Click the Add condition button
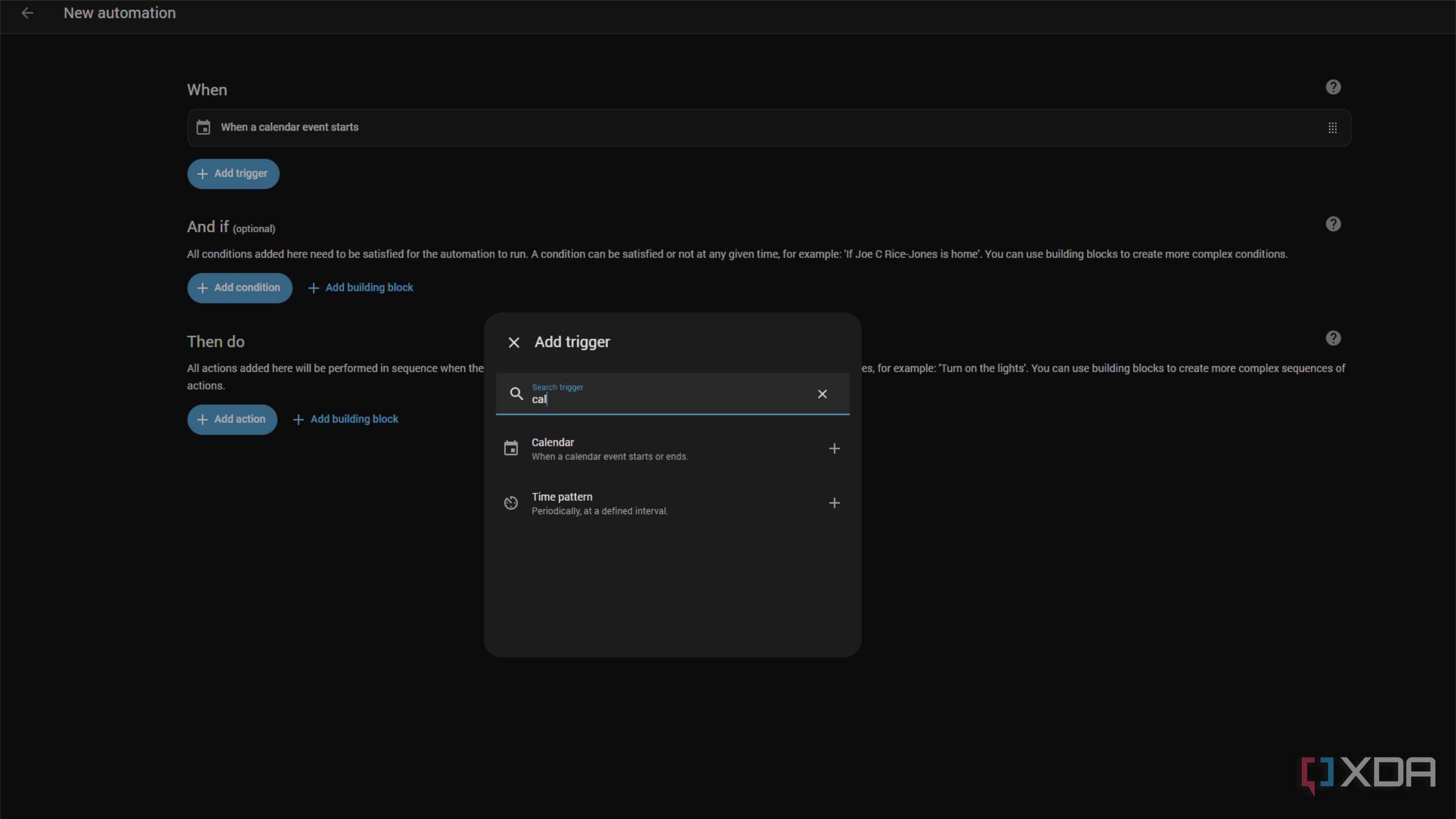The width and height of the screenshot is (1456, 819). (x=239, y=288)
